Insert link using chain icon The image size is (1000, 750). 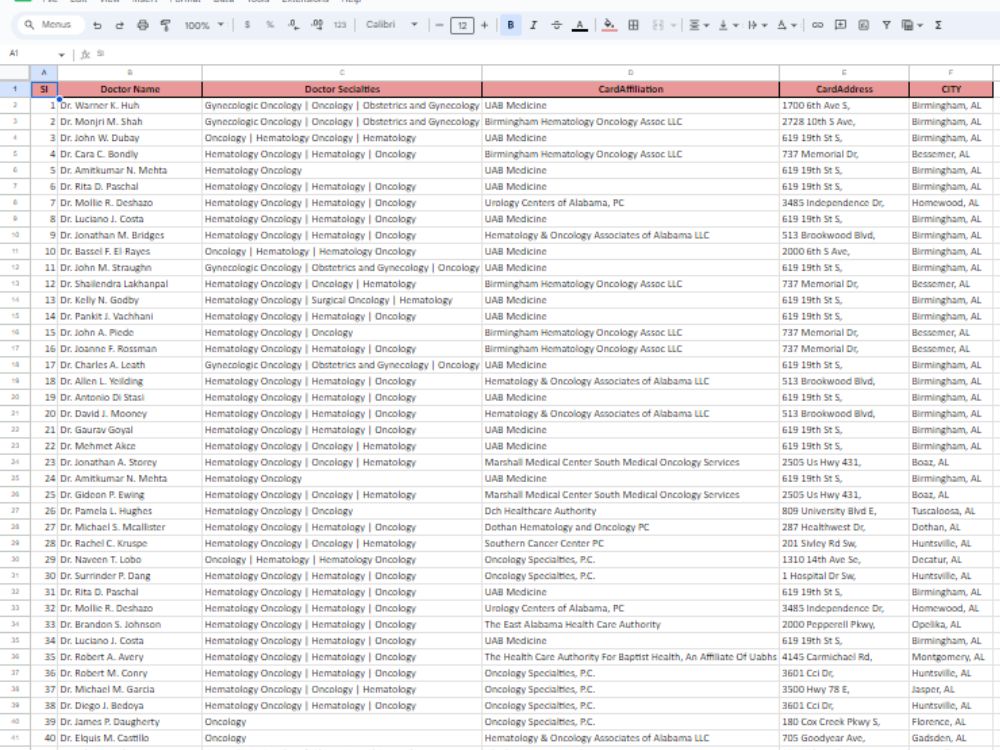[x=817, y=25]
